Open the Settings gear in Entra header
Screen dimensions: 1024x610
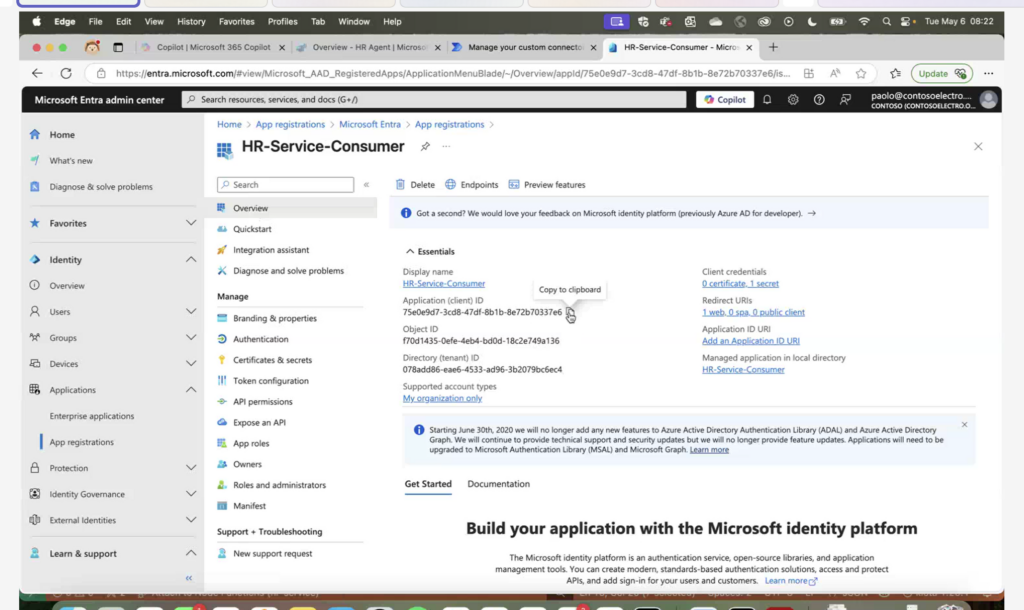click(793, 100)
